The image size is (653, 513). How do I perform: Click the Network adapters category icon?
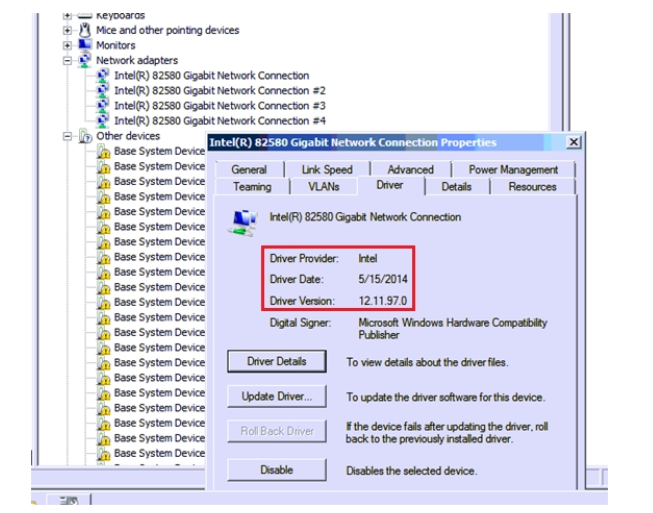pos(85,60)
